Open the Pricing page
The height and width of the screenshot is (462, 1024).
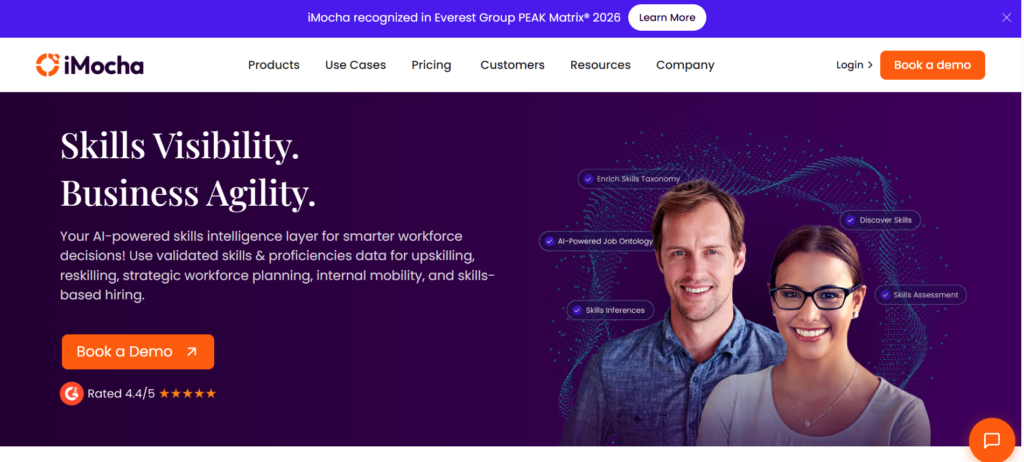[431, 65]
